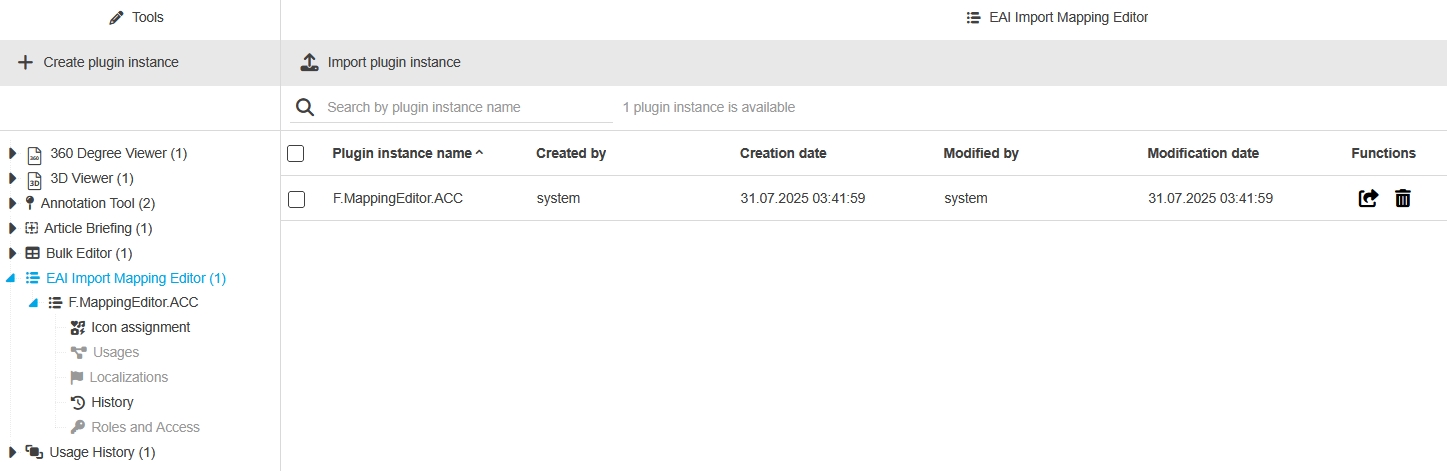Click the trash delete icon in Functions
The image size is (1447, 471).
[x=1403, y=199]
